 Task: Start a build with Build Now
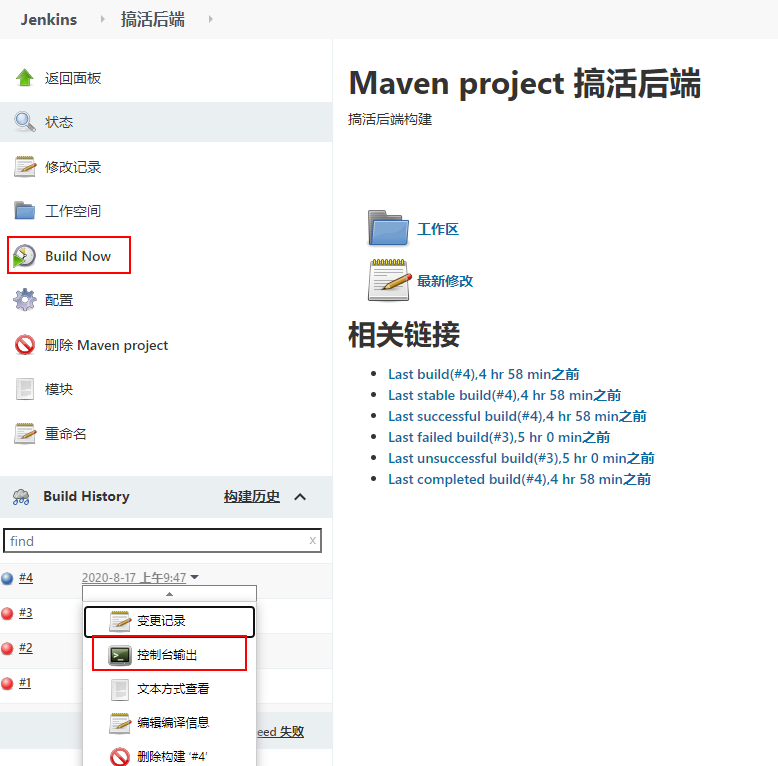click(78, 256)
